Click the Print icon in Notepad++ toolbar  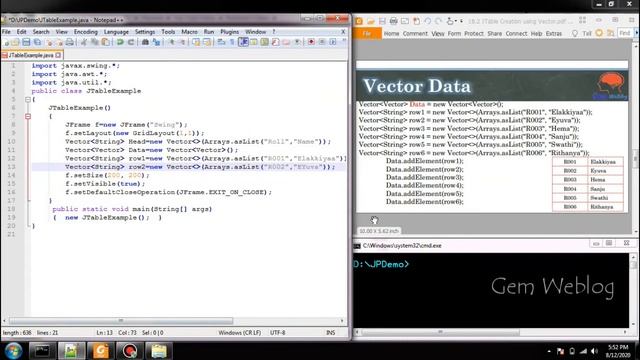(70, 42)
